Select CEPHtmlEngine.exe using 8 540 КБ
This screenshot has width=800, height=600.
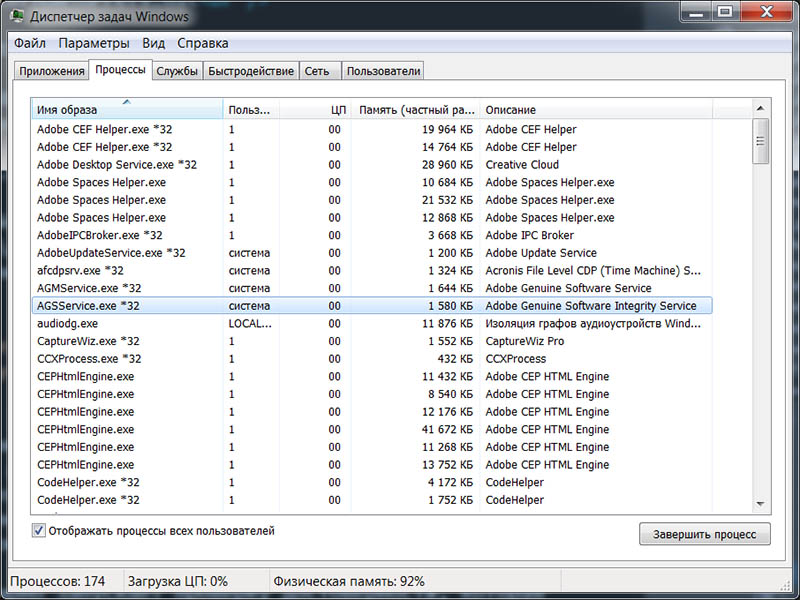[x=371, y=394]
